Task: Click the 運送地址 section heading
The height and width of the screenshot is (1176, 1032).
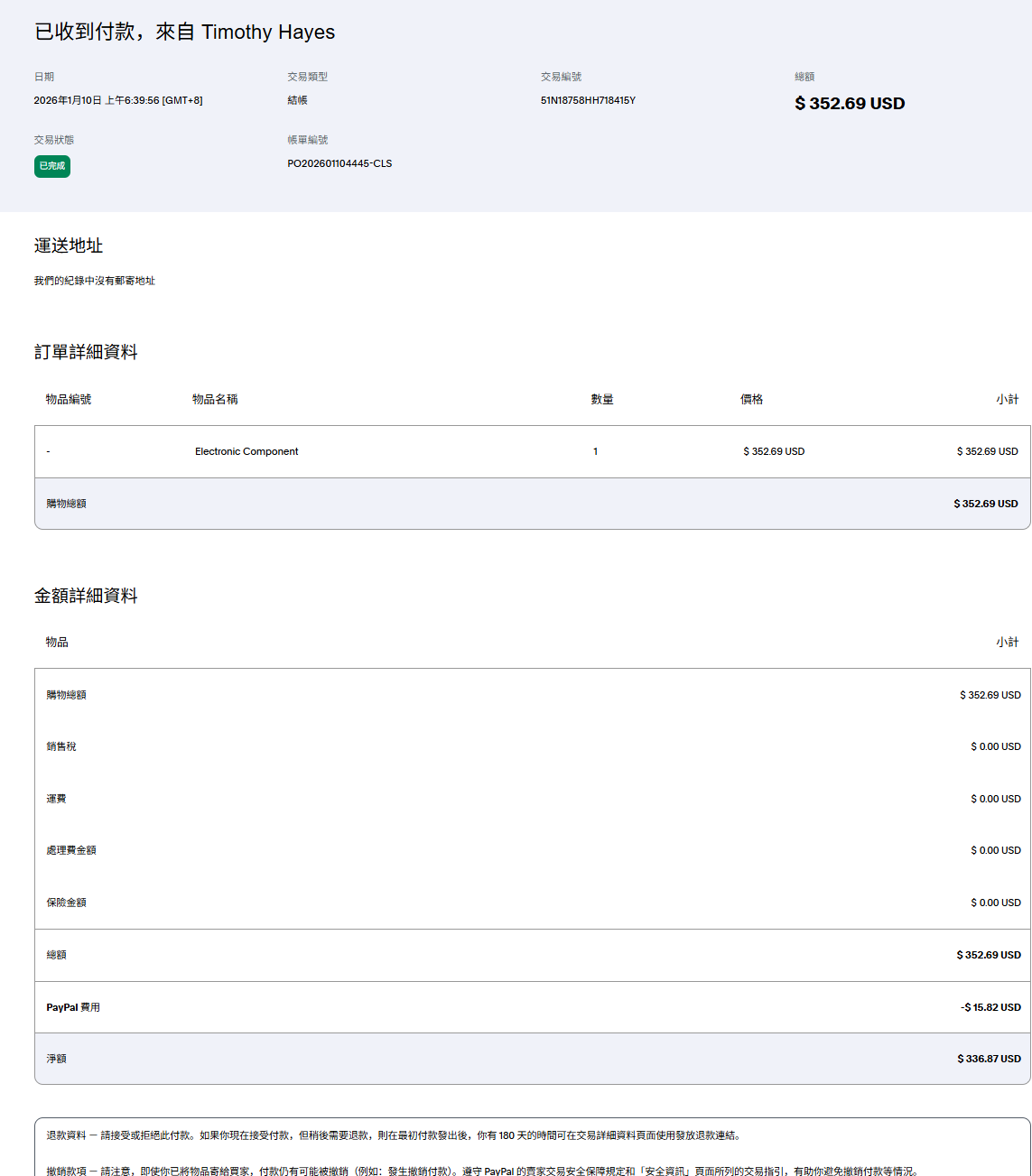Action: (69, 245)
